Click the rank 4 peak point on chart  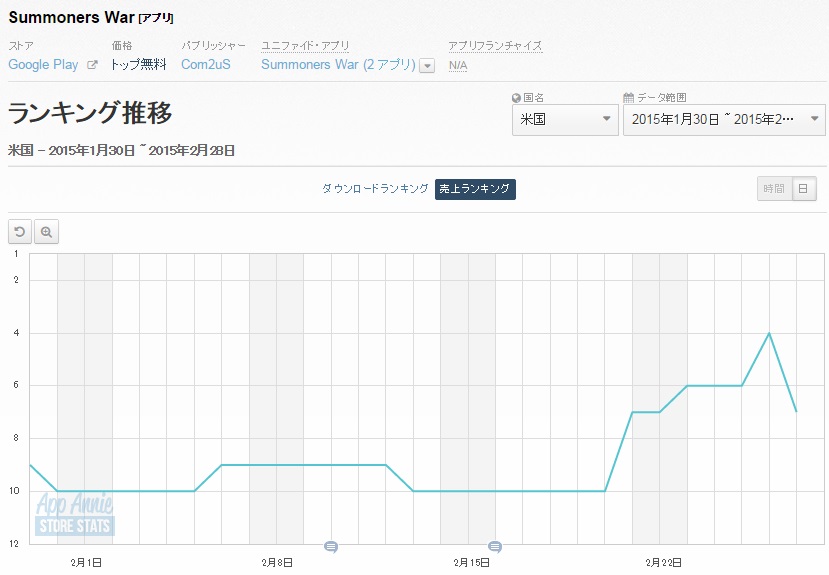[x=769, y=333]
